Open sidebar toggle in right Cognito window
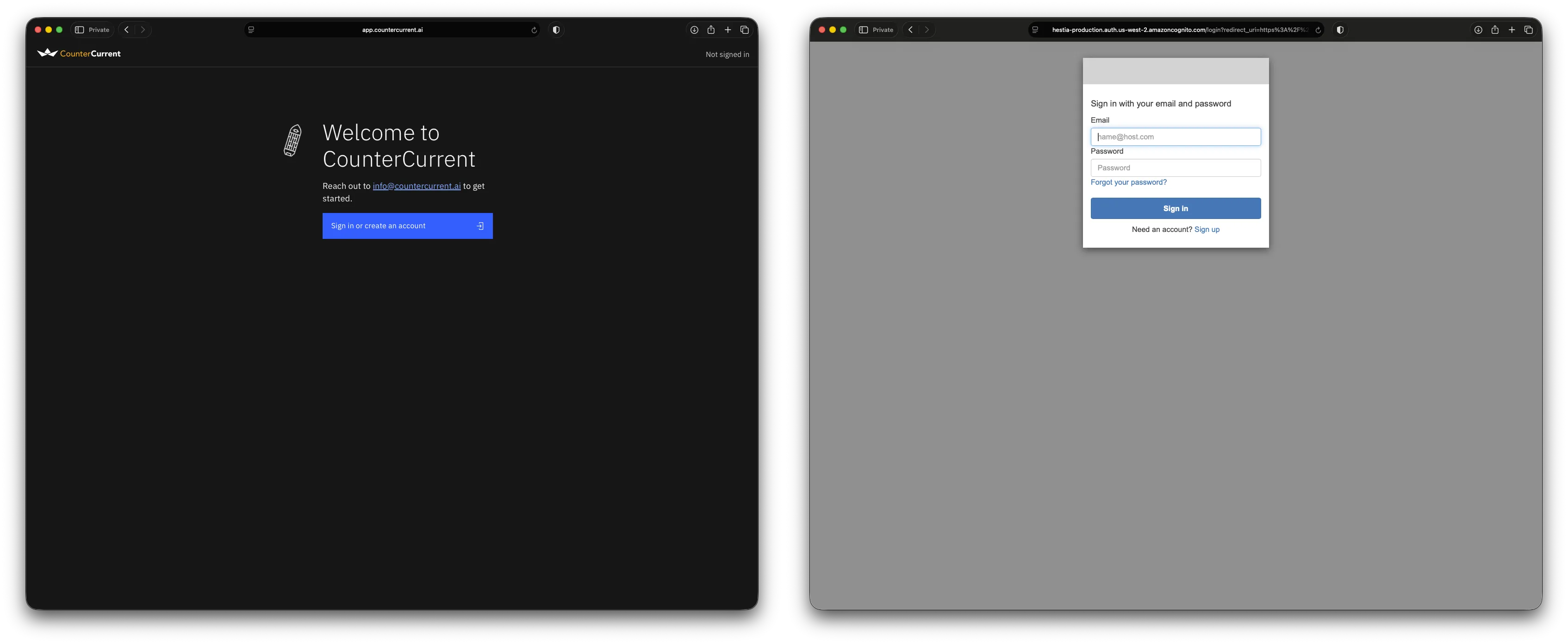Screen dimensions: 1568x644 (x=863, y=30)
